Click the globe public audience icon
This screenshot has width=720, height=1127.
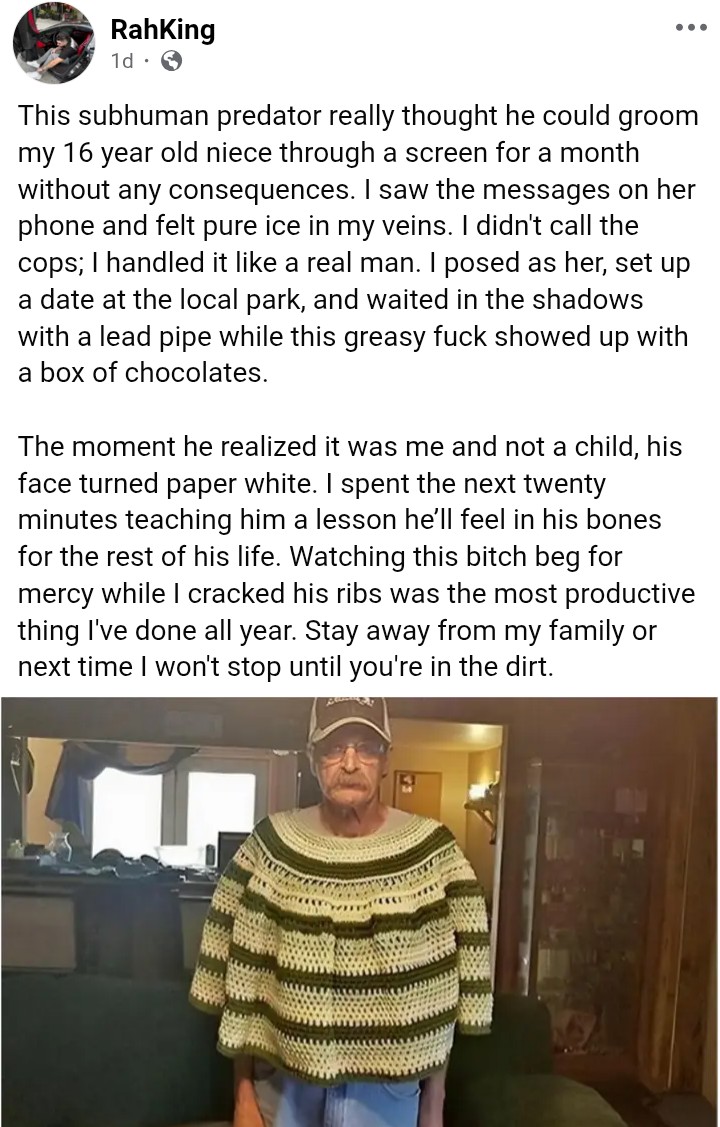click(171, 61)
